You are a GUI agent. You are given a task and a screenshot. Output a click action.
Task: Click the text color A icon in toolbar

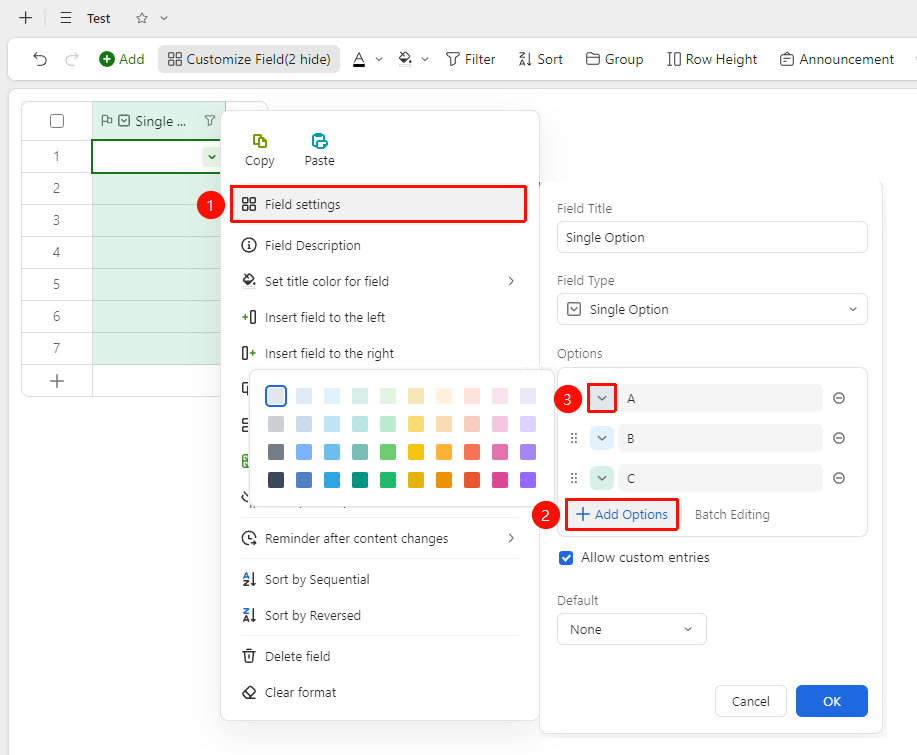click(359, 59)
